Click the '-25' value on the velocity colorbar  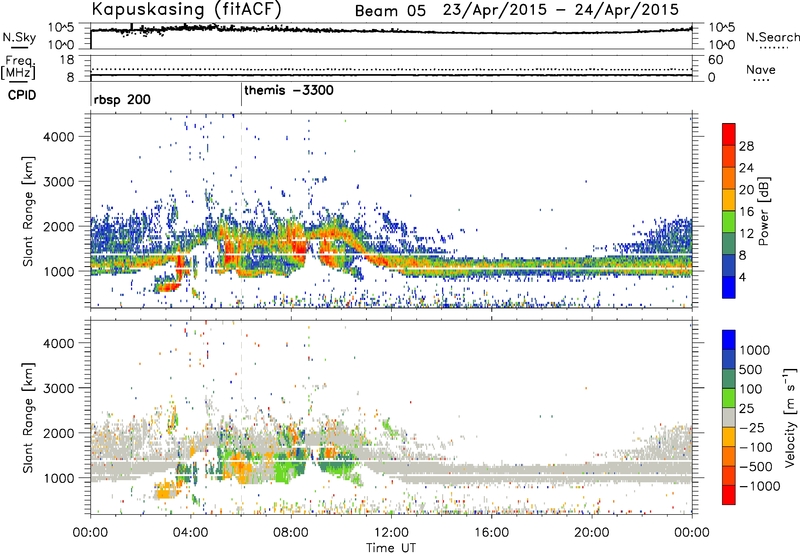tap(752, 427)
